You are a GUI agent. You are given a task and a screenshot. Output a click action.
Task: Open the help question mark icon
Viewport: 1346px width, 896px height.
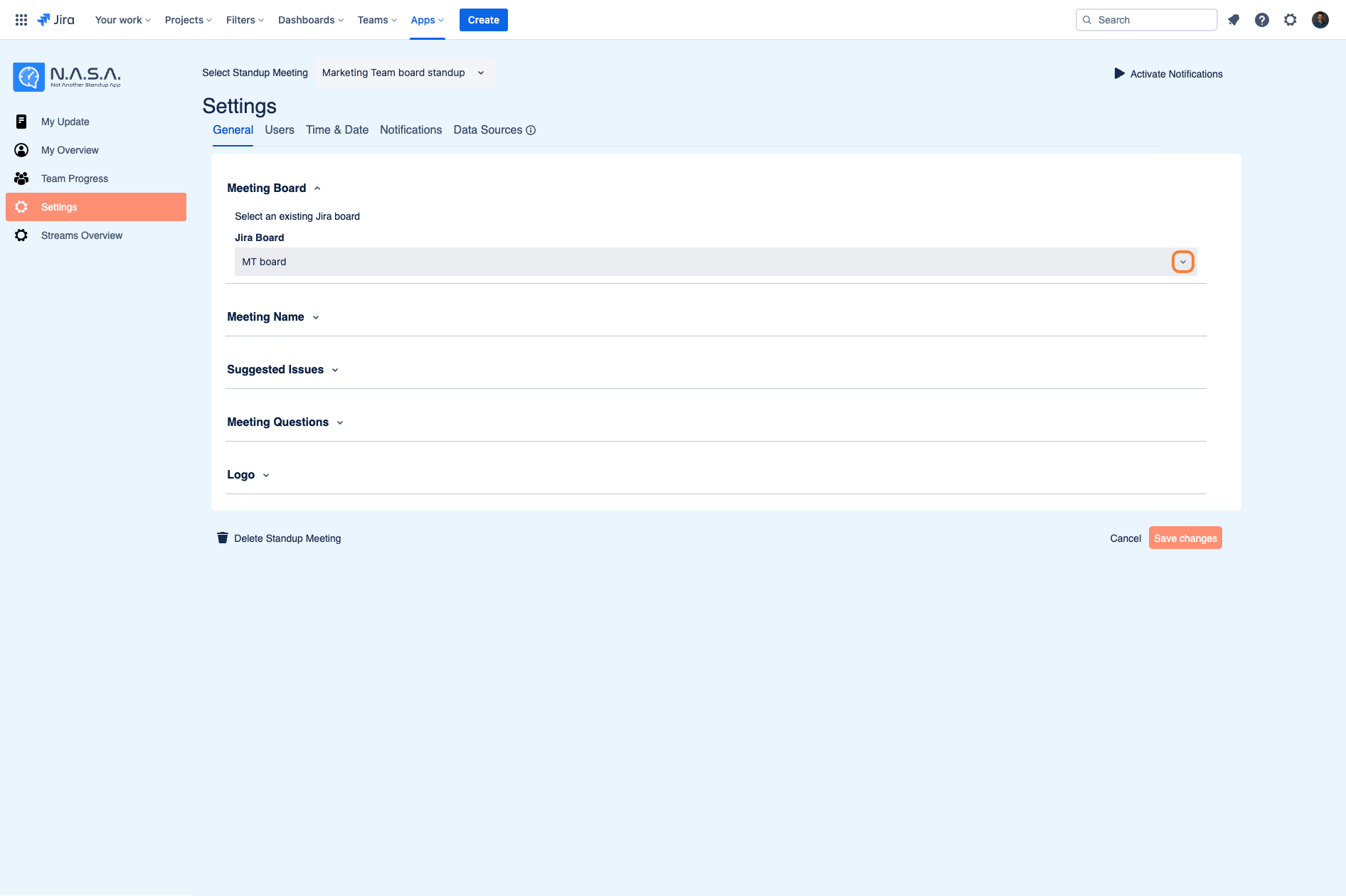pyautogui.click(x=1262, y=20)
